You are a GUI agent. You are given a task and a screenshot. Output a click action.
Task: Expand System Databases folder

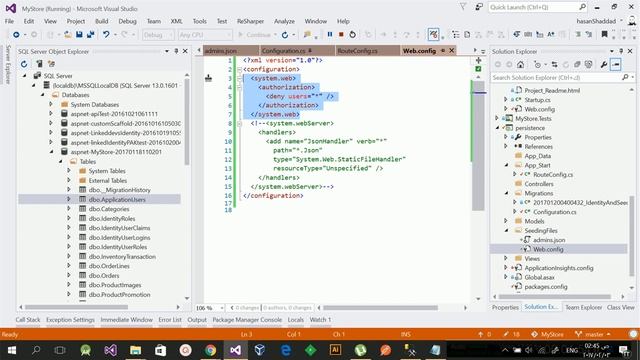click(x=51, y=104)
